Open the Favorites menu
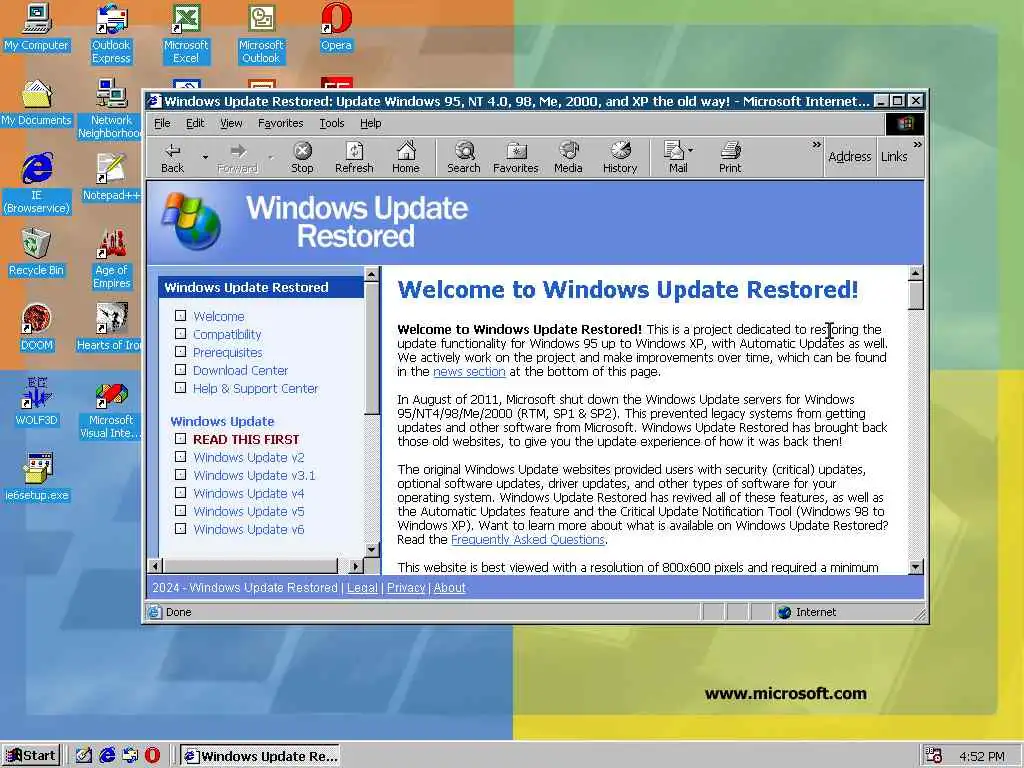This screenshot has width=1024, height=768. coord(280,123)
